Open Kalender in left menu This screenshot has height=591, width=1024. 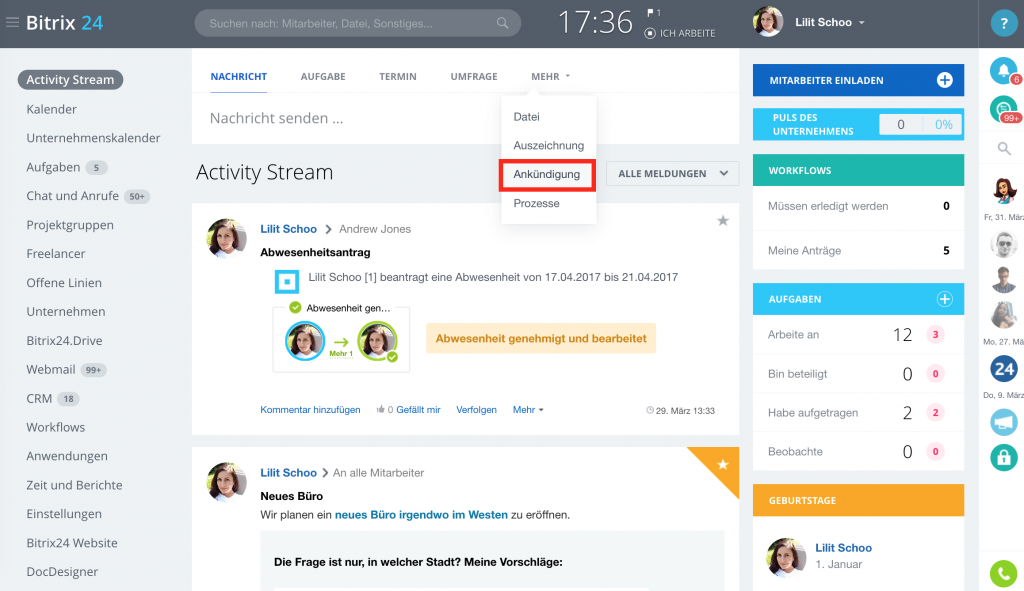52,109
